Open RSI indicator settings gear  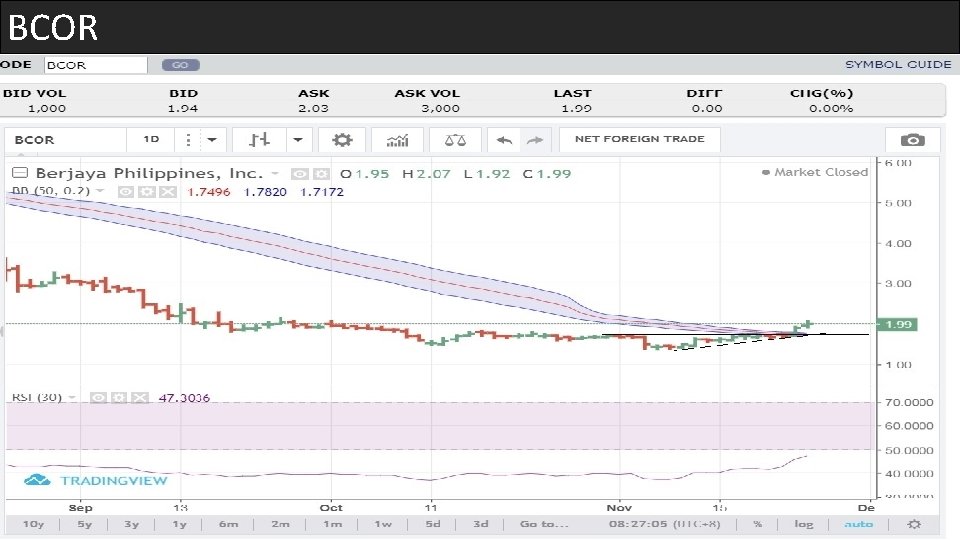pos(119,398)
